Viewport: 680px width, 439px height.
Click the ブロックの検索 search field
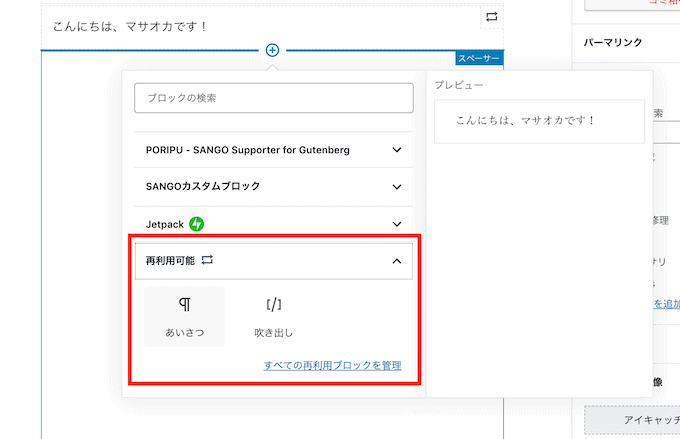point(274,98)
